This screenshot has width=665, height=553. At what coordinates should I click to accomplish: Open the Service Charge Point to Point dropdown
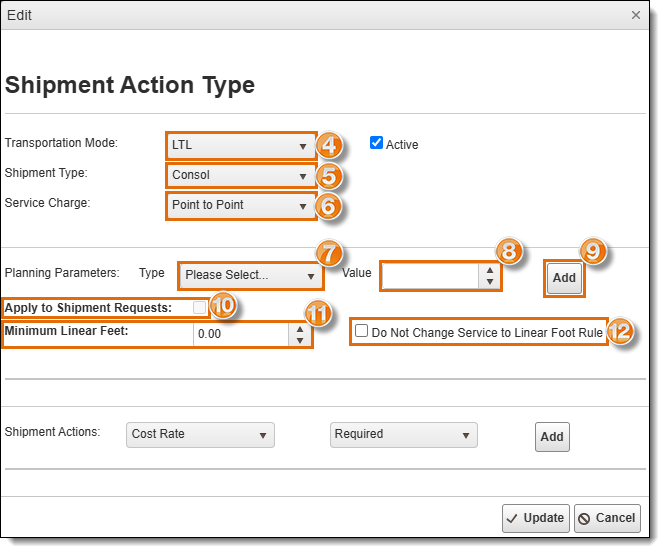(241, 206)
